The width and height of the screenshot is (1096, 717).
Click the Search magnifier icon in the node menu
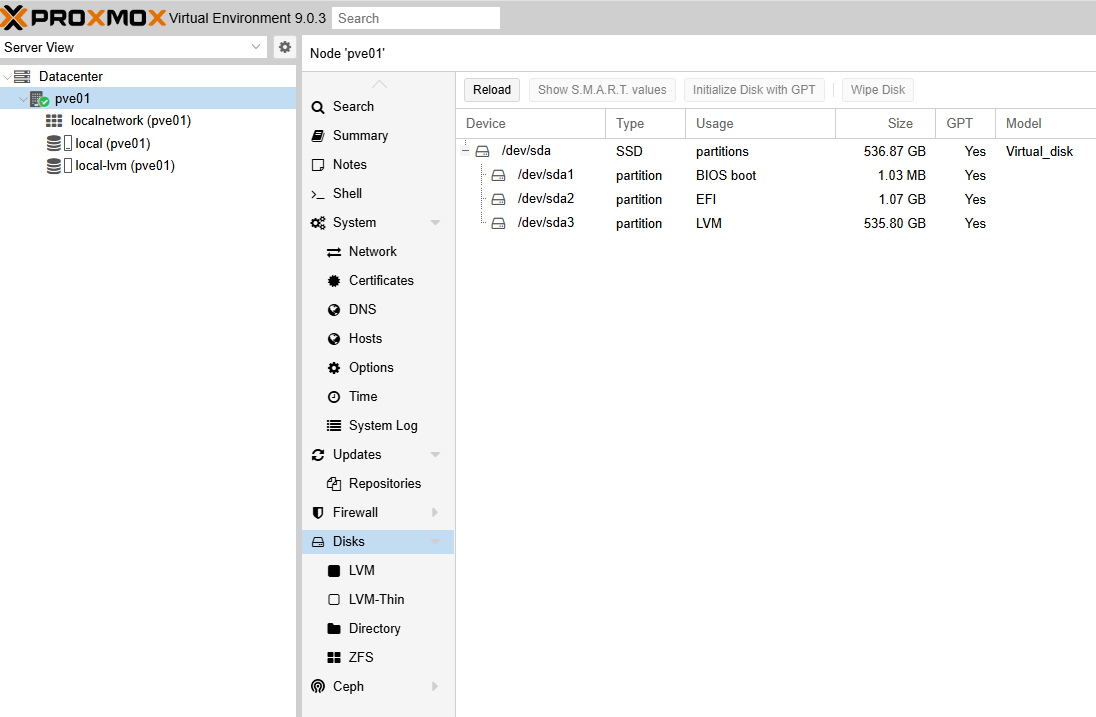318,107
